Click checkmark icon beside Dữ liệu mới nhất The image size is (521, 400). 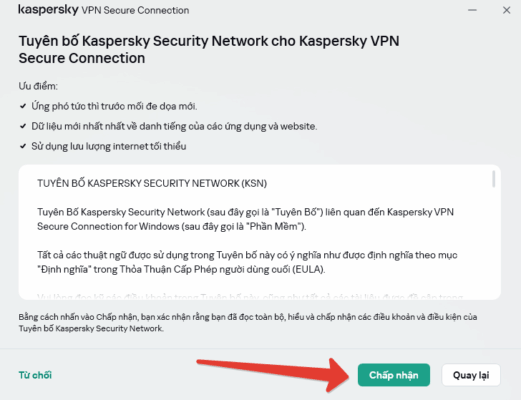pos(23,126)
